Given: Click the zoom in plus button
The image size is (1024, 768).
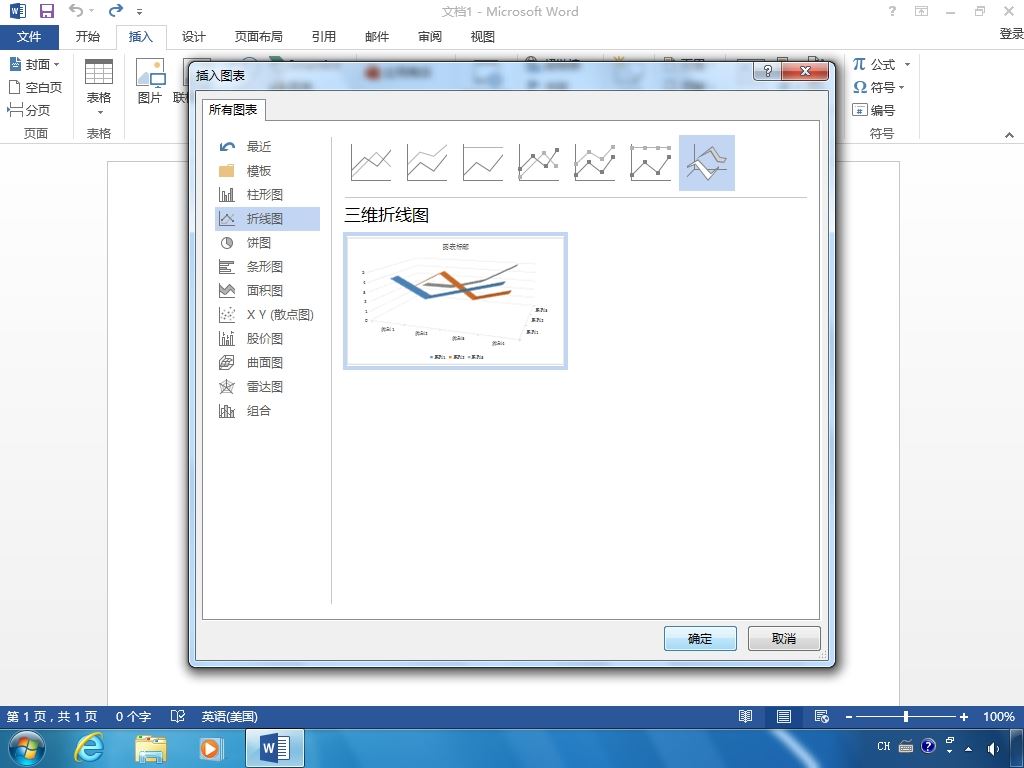Looking at the screenshot, I should pos(963,716).
